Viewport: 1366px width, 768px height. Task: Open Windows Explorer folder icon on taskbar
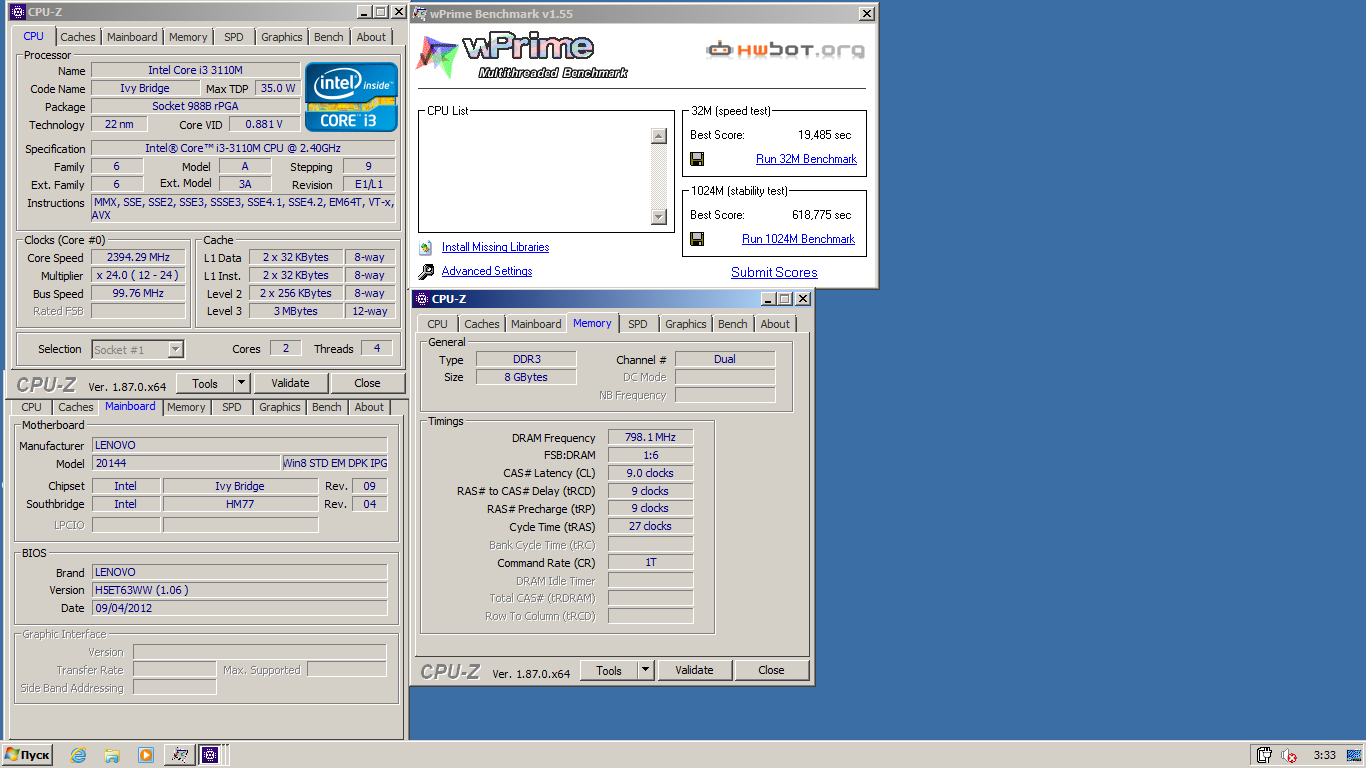click(112, 755)
